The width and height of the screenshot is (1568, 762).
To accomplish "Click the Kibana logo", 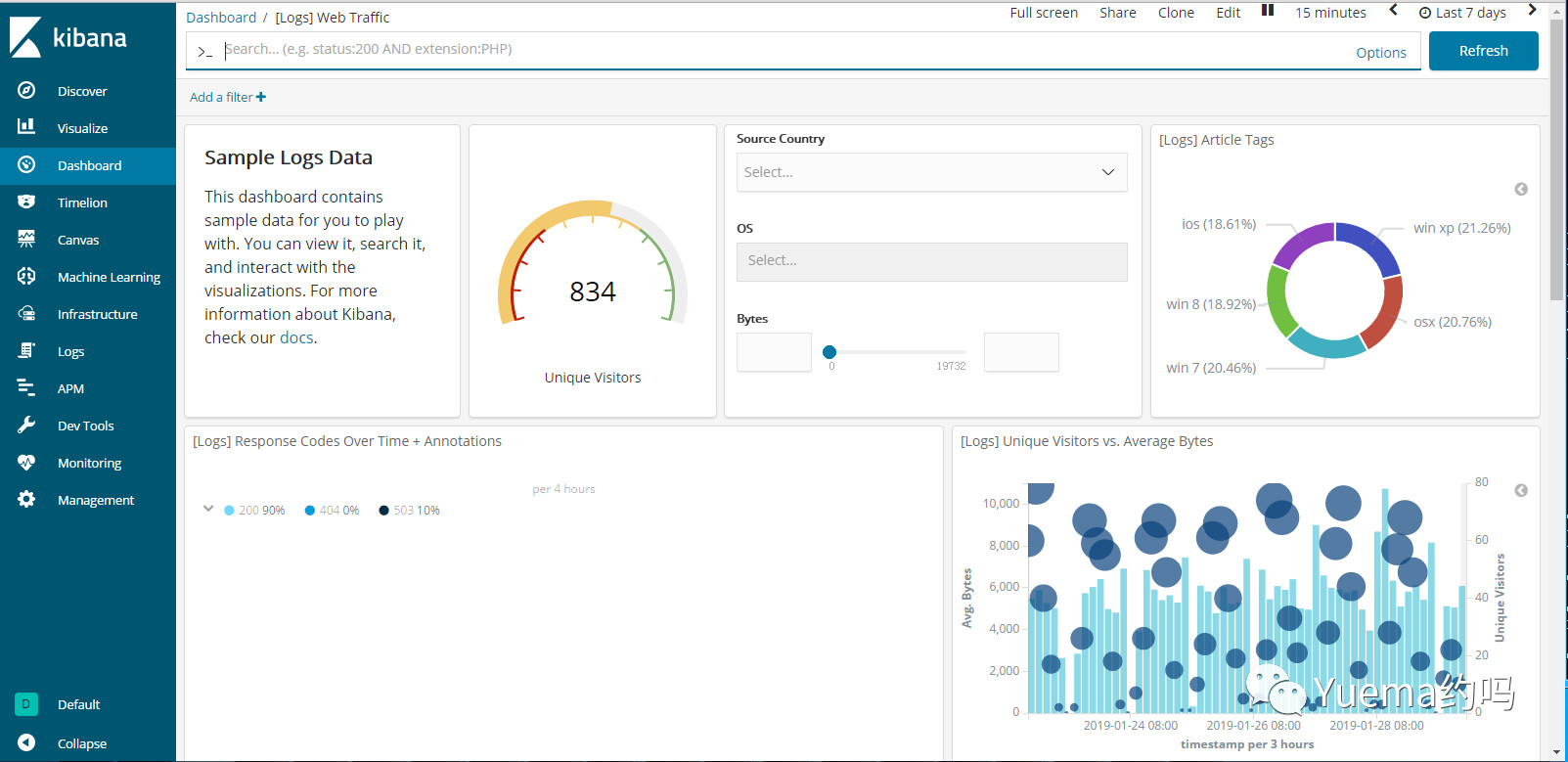I will (68, 37).
